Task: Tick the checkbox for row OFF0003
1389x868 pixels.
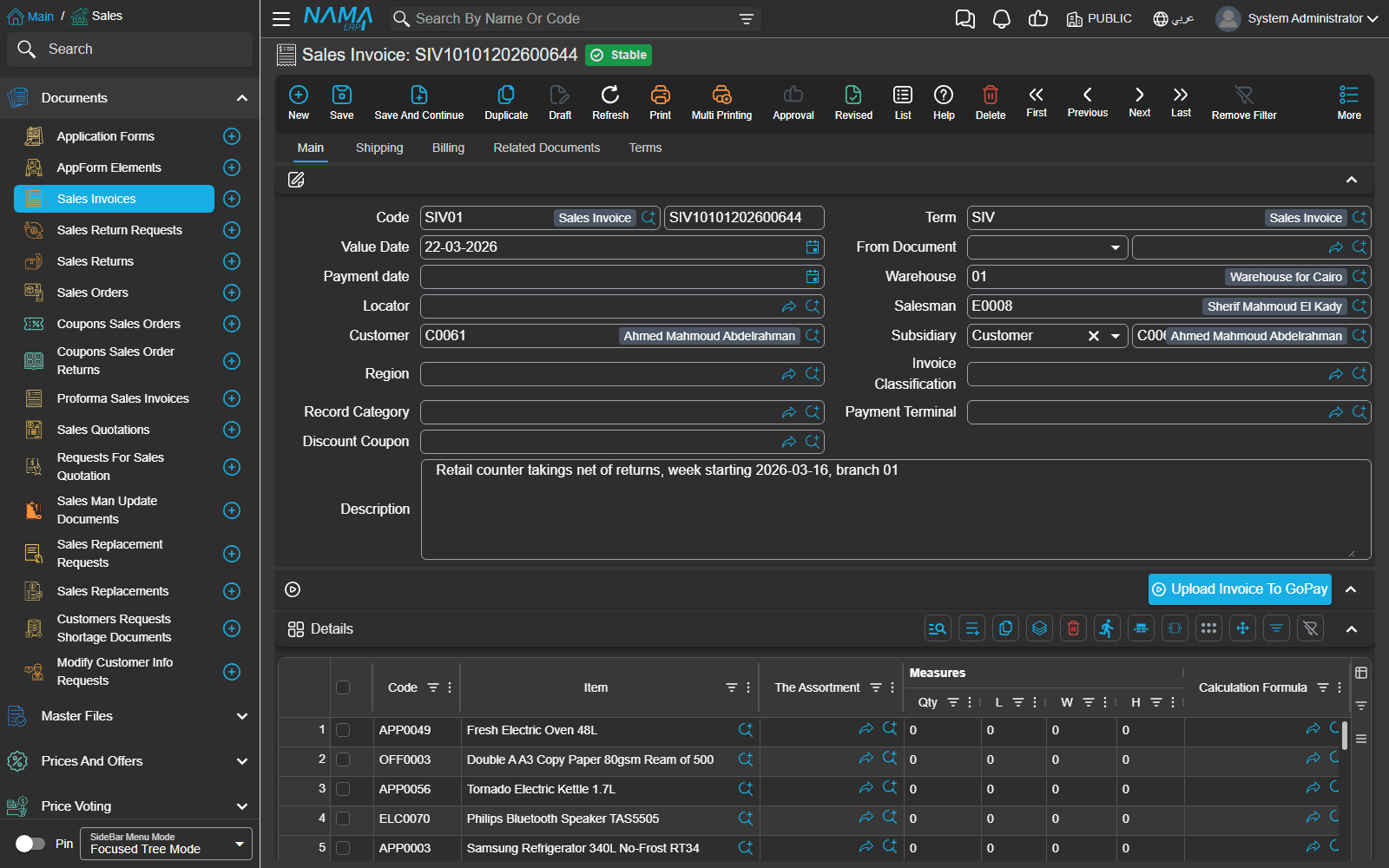Action: pos(343,759)
